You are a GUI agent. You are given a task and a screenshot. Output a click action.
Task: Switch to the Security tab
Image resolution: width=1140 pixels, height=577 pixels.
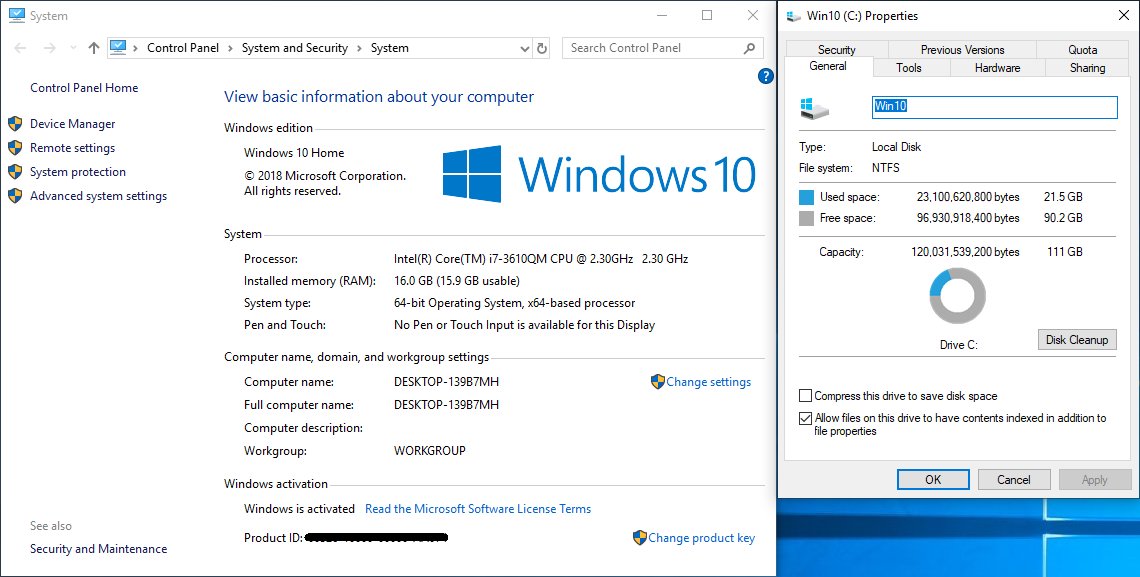click(837, 49)
